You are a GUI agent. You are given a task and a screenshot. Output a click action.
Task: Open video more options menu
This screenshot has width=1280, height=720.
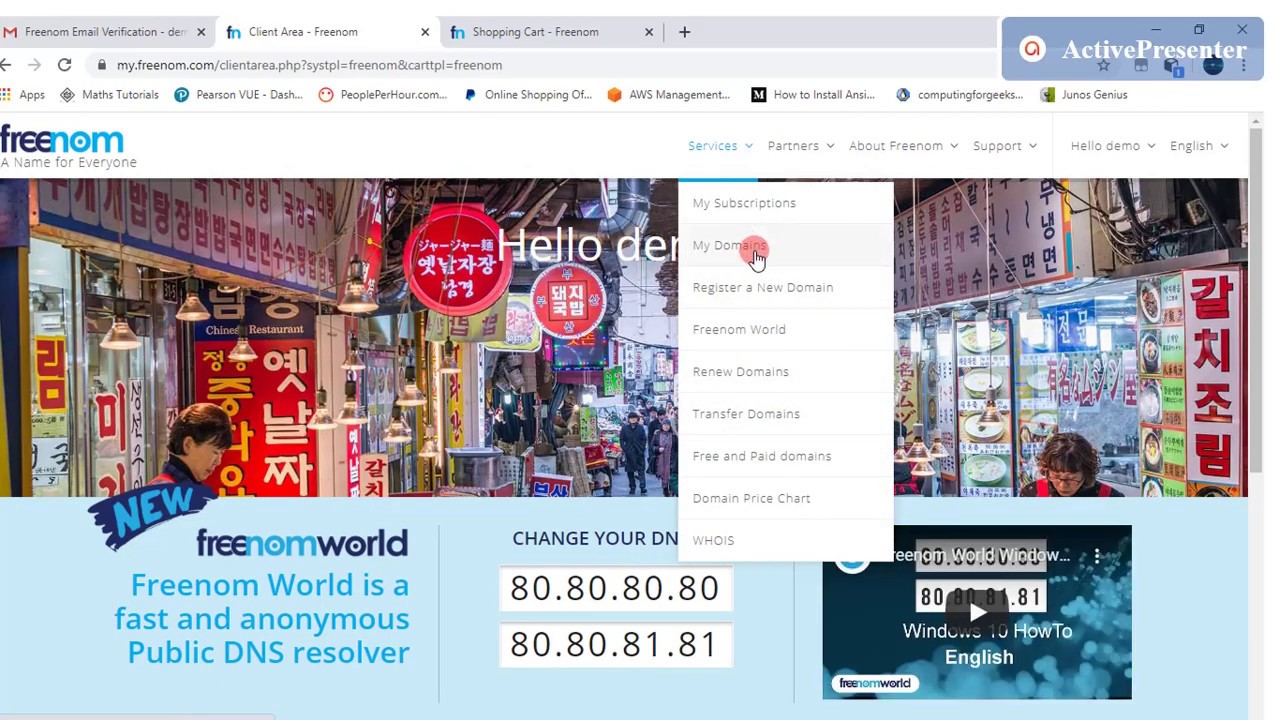(1097, 556)
